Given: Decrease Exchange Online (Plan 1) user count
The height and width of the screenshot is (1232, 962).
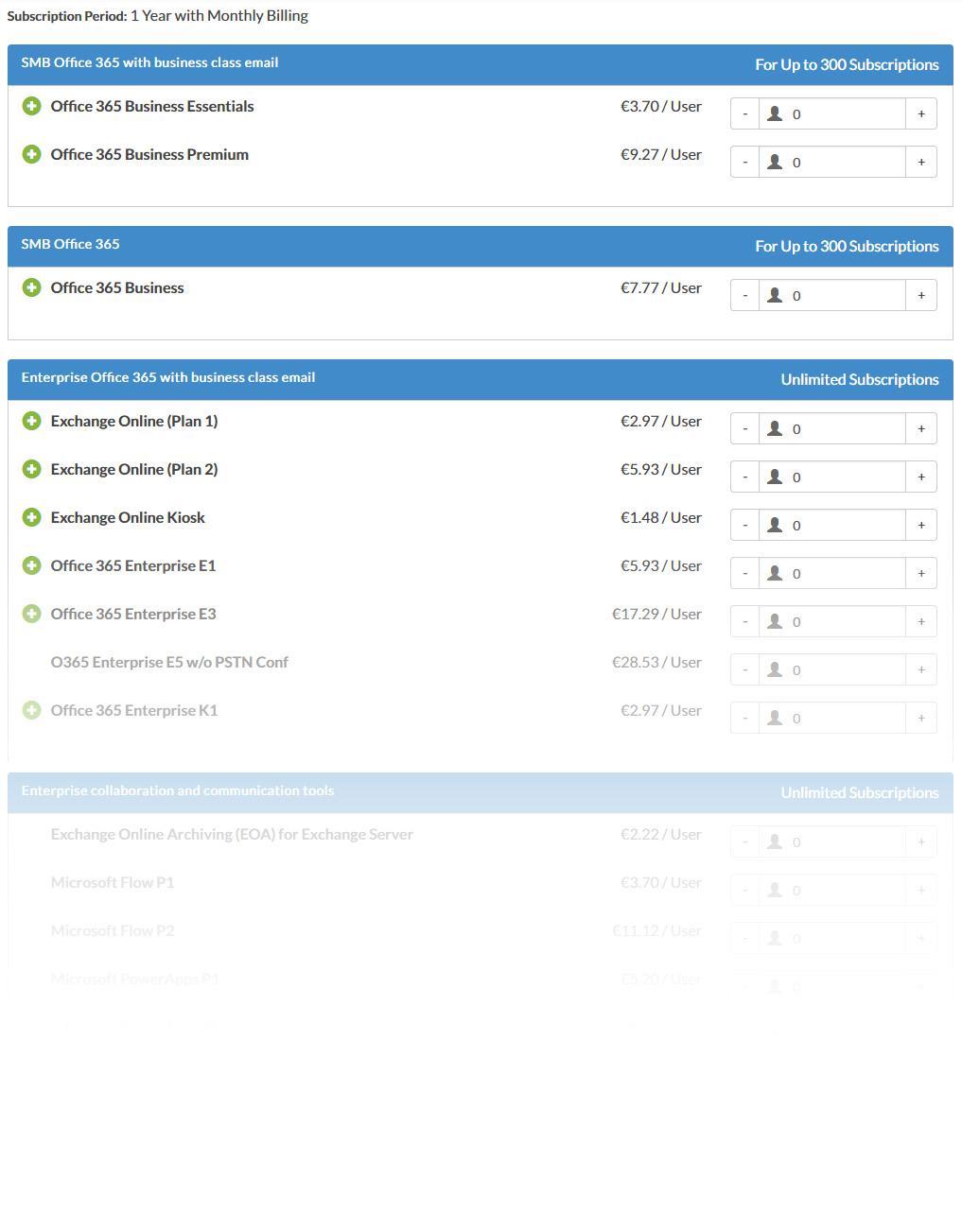Looking at the screenshot, I should [x=744, y=428].
